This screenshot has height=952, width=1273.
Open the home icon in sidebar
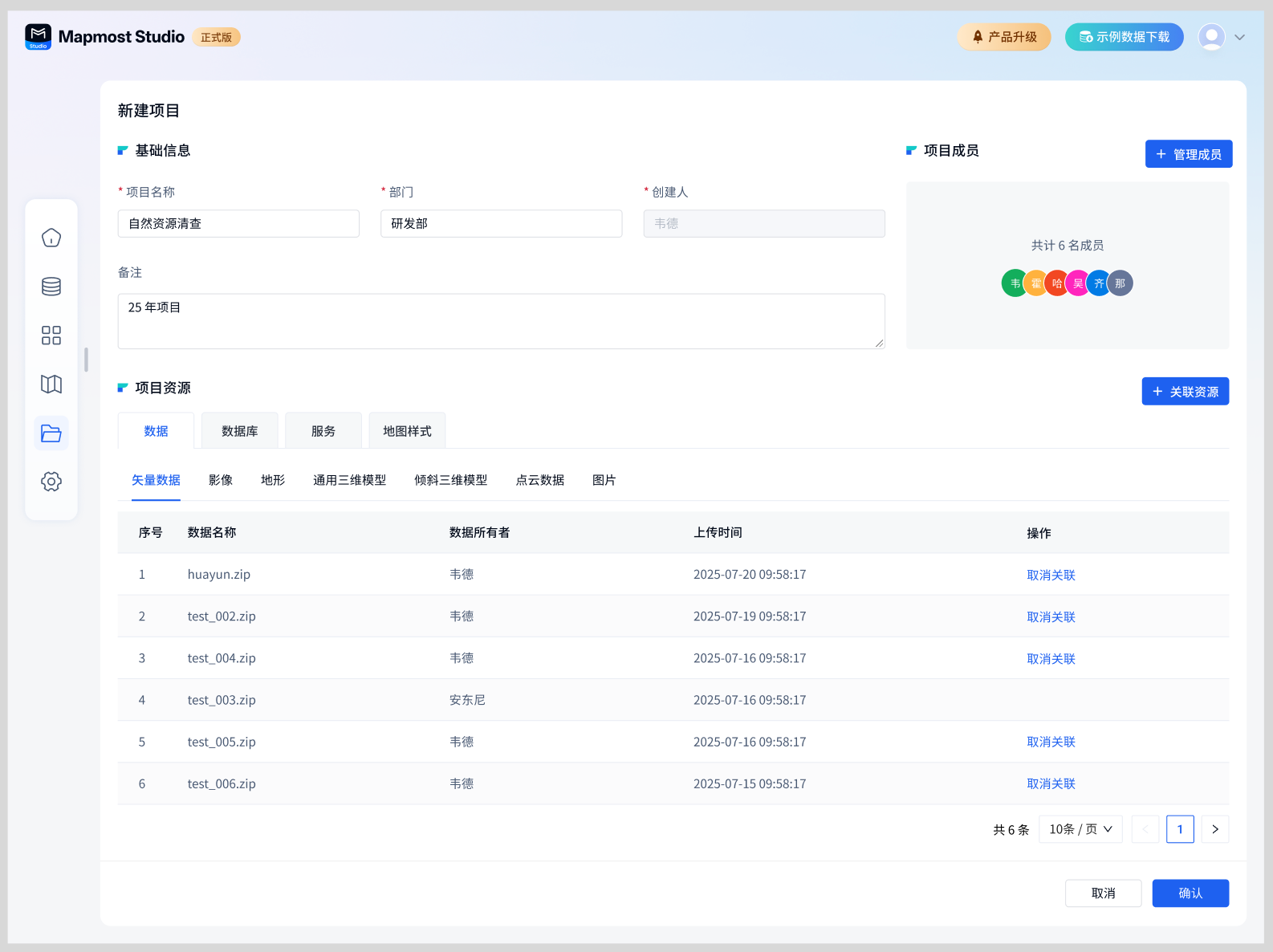click(x=51, y=238)
